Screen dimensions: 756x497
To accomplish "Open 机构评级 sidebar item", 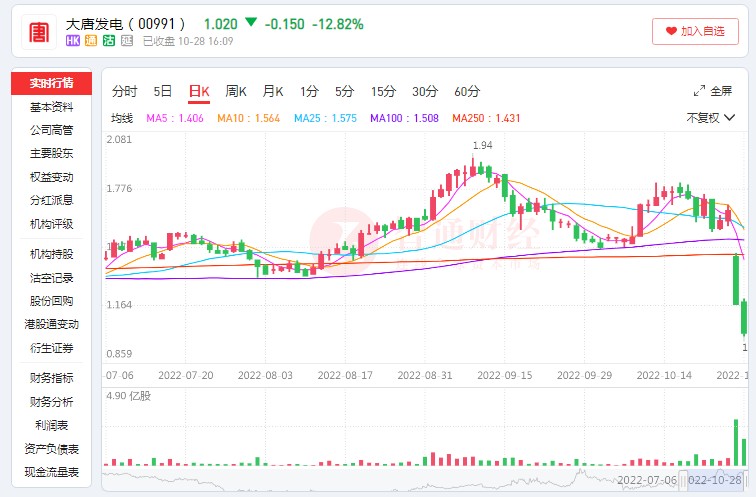I will (x=51, y=224).
